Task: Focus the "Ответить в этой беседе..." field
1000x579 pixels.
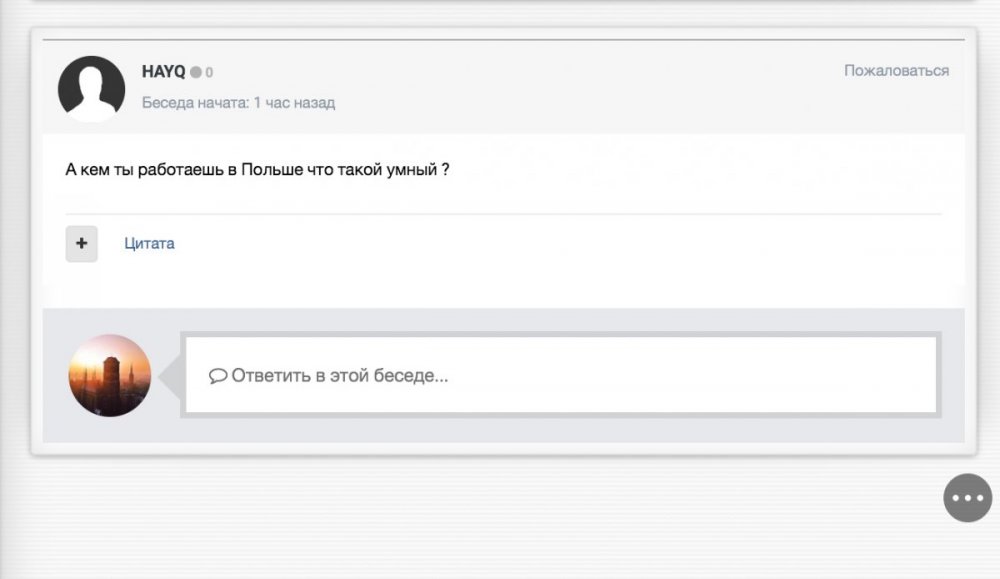Action: (x=340, y=376)
